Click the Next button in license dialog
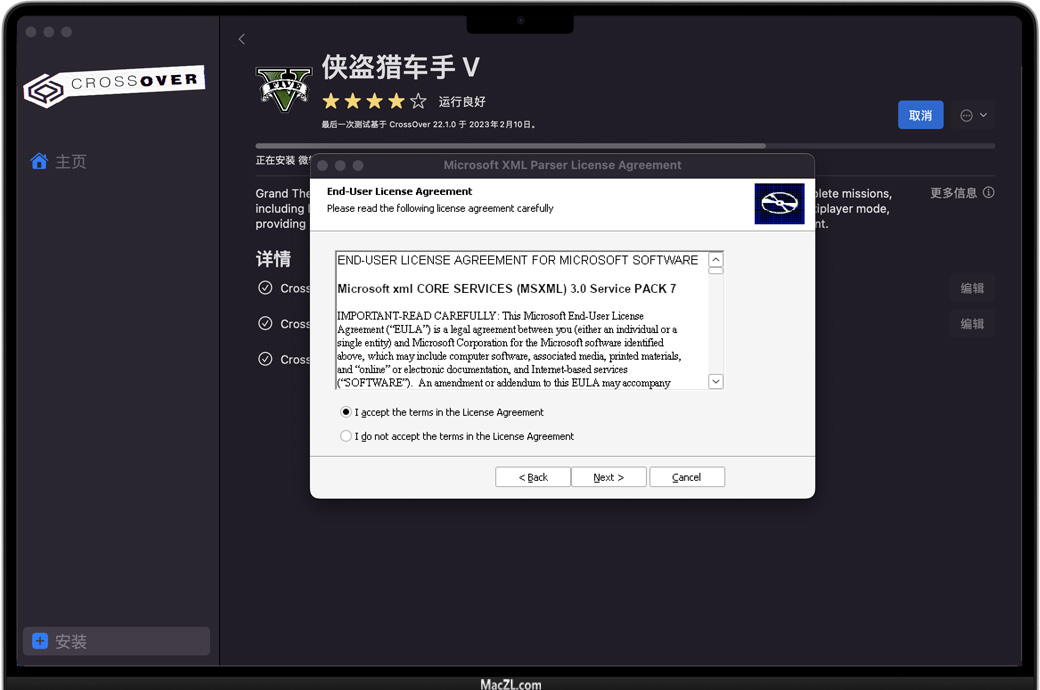 (608, 477)
